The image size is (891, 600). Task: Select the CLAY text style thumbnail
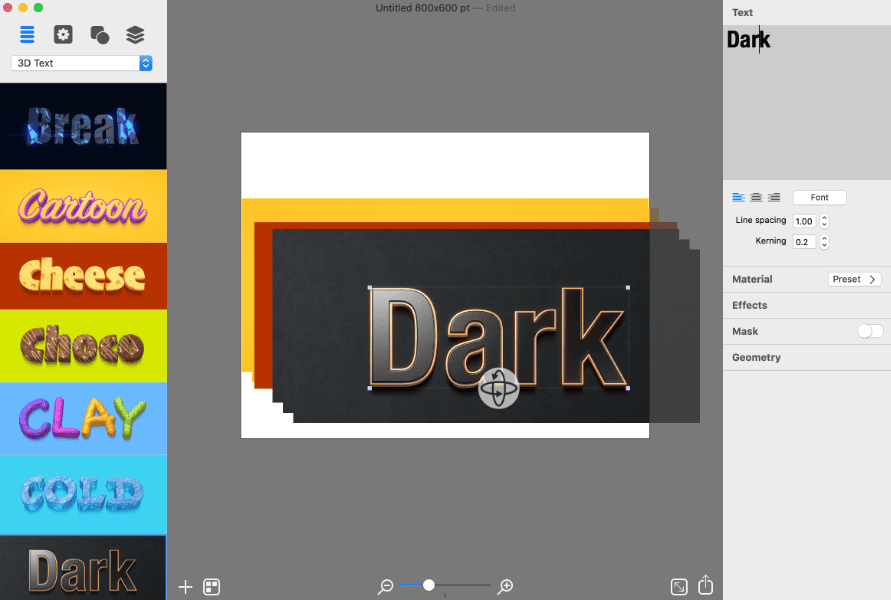click(84, 418)
